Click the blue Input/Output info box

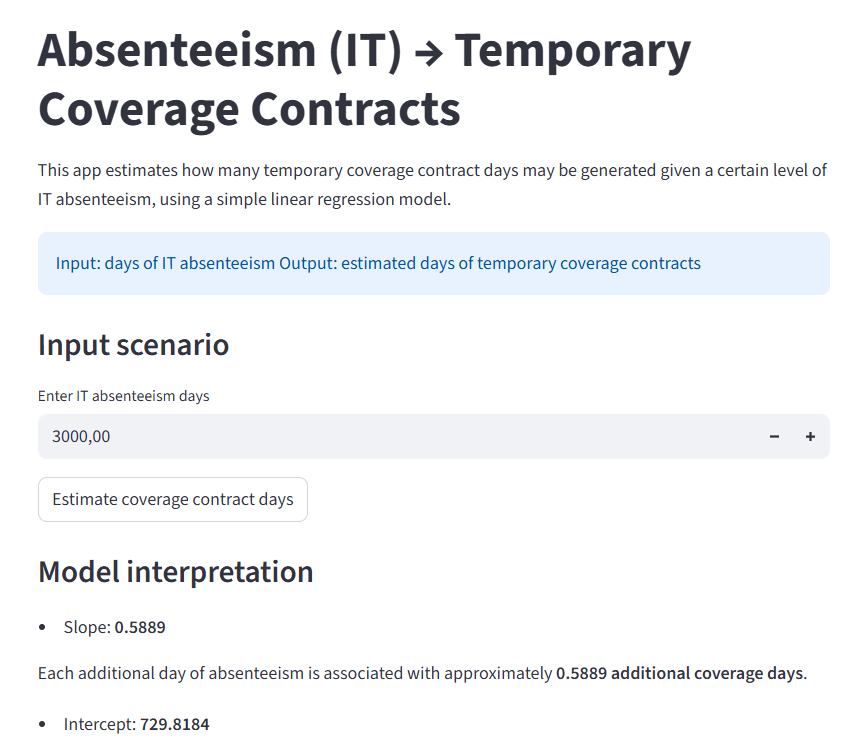click(x=433, y=264)
